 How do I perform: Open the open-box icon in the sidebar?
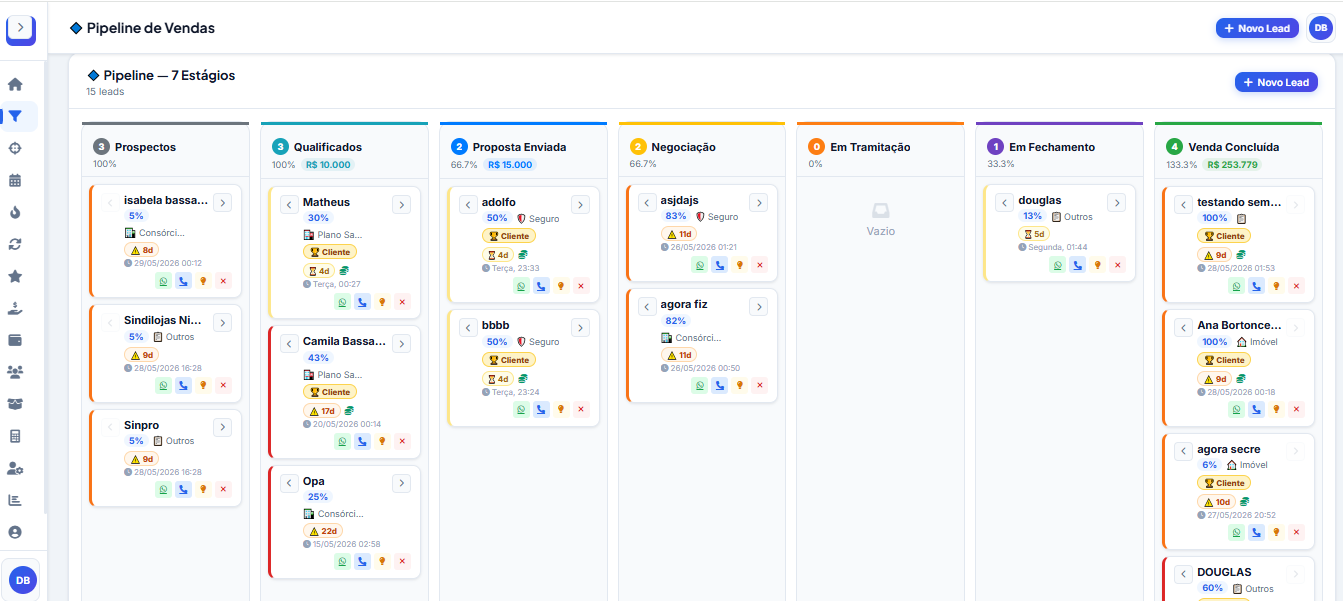tap(15, 404)
